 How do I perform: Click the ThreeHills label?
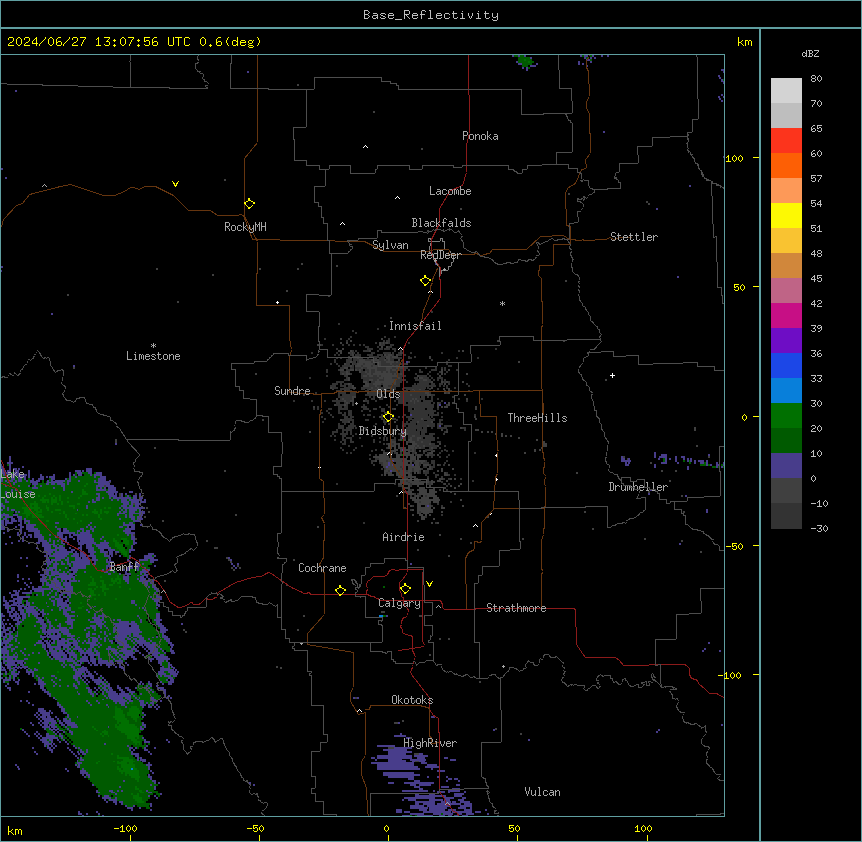[x=537, y=418]
